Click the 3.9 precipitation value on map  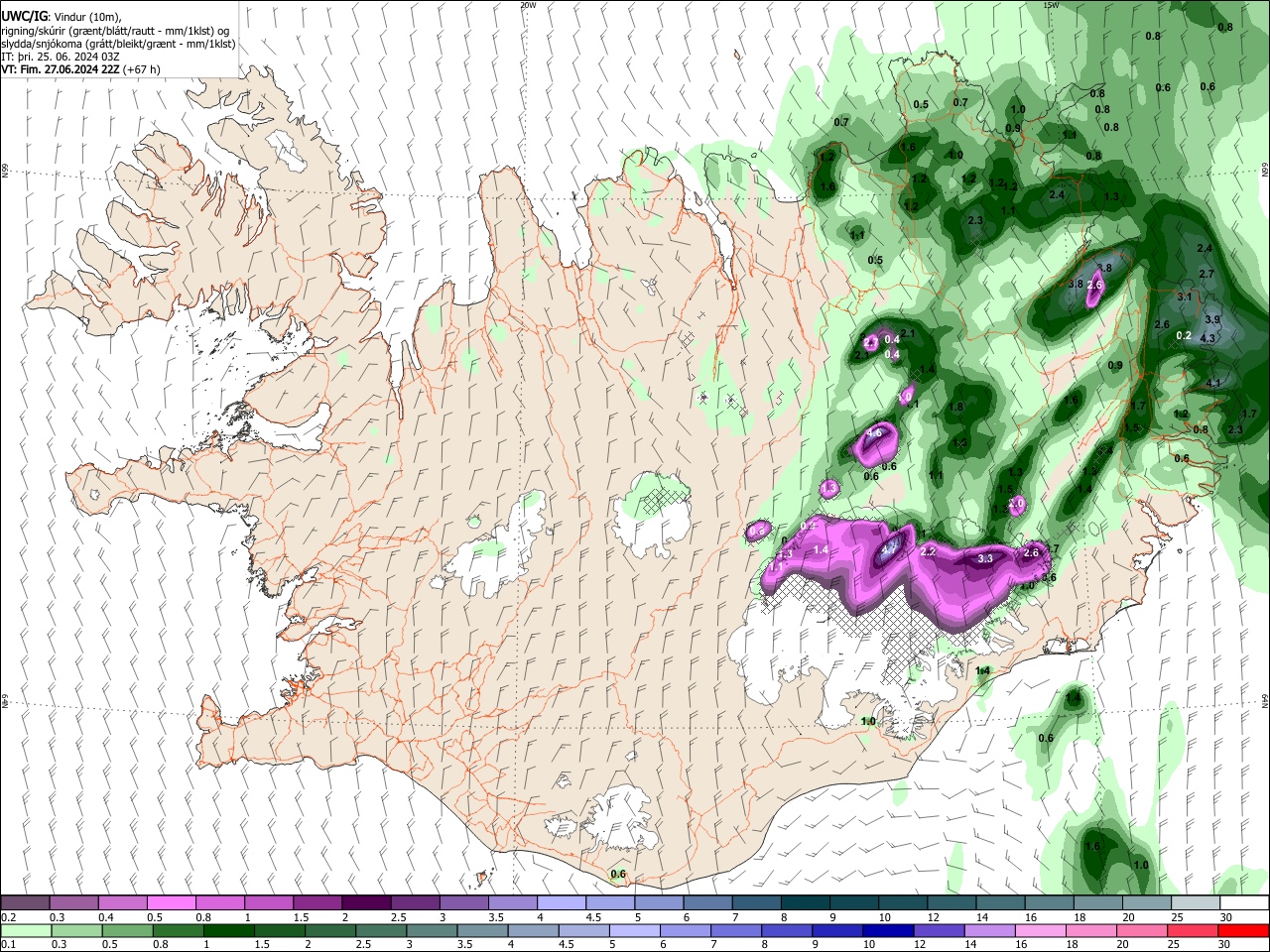click(1212, 319)
